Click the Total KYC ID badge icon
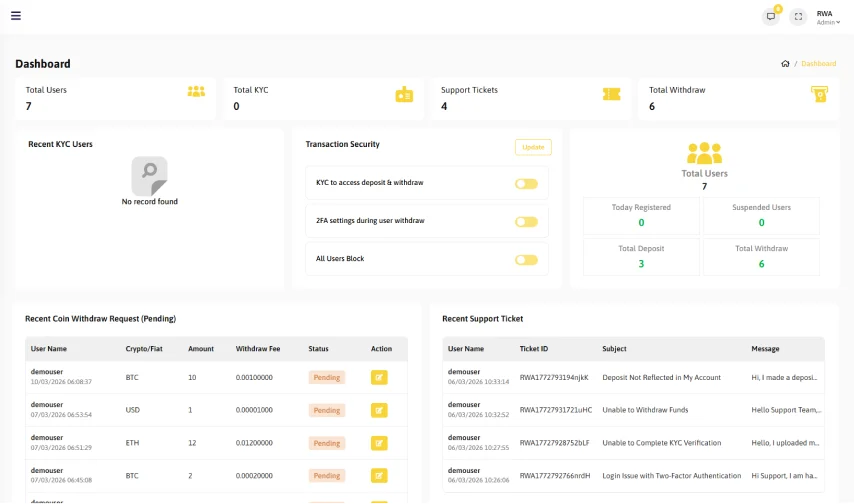This screenshot has height=504, width=854. (x=404, y=94)
